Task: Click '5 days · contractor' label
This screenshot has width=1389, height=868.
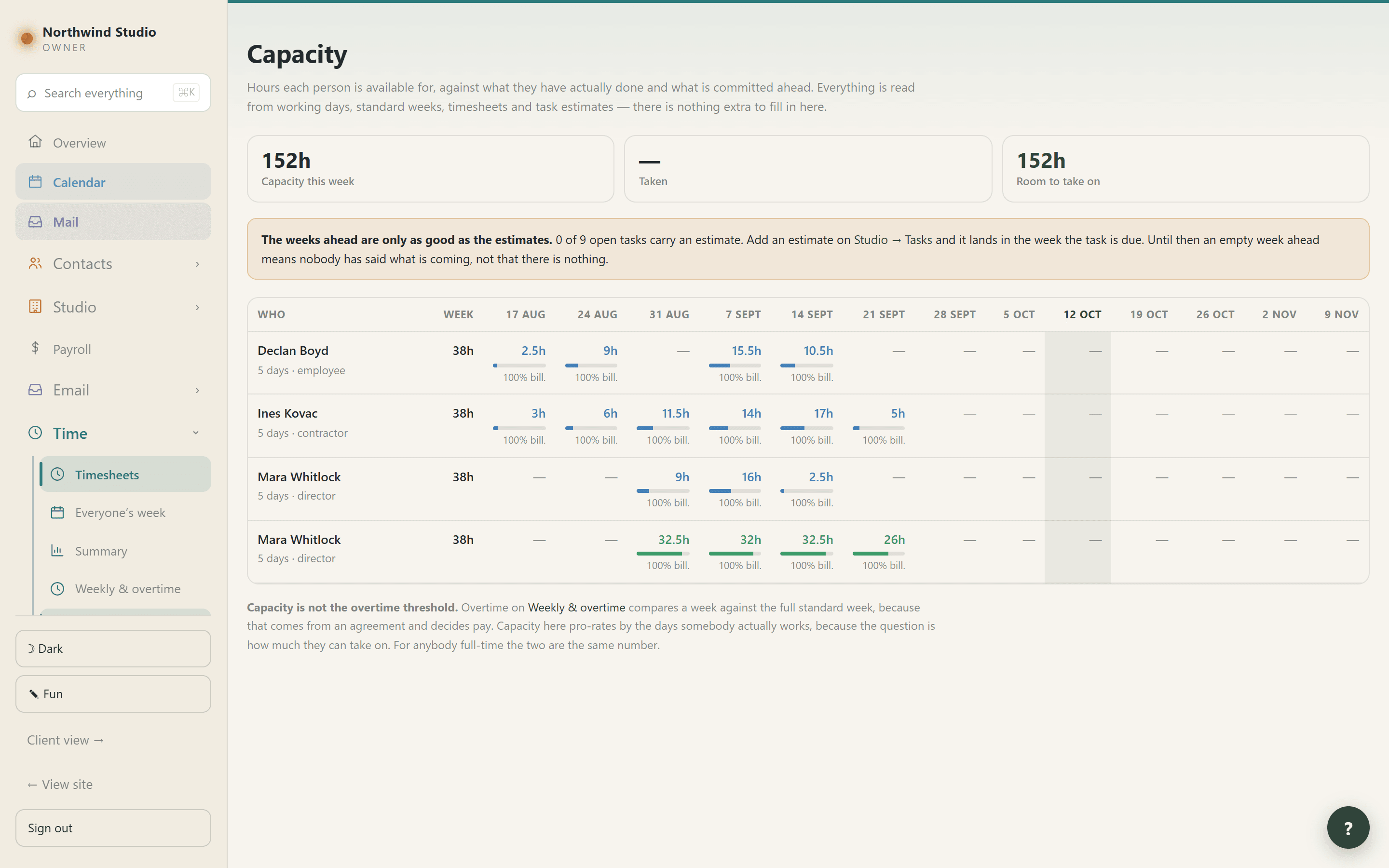Action: pyautogui.click(x=302, y=433)
